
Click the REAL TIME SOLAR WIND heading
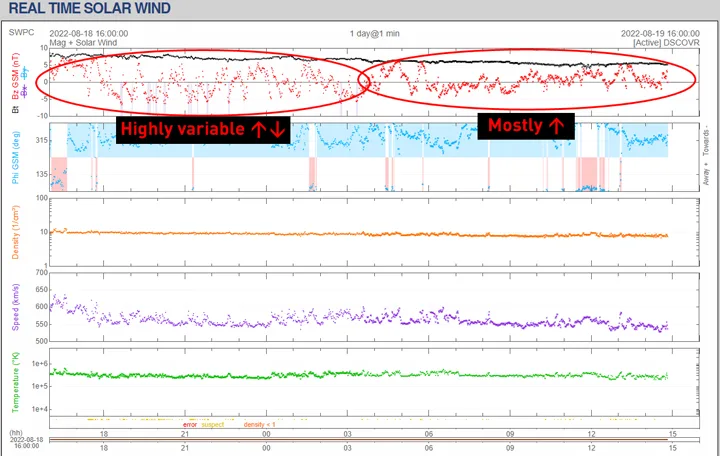point(90,8)
